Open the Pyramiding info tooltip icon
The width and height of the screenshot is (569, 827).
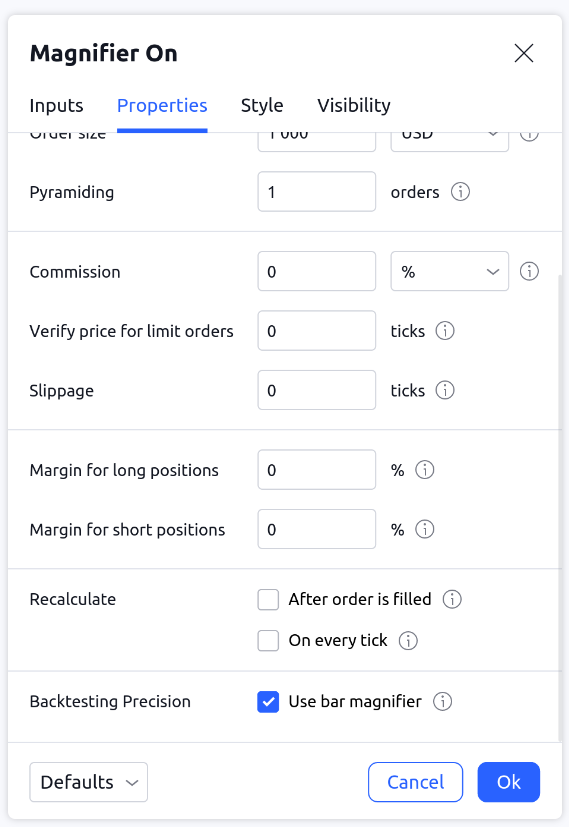tap(460, 191)
